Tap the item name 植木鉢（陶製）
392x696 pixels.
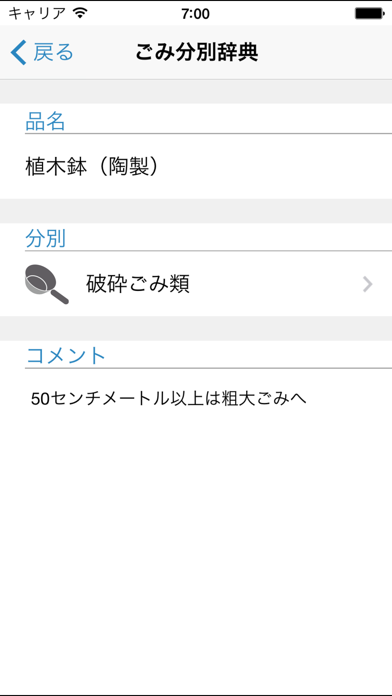click(x=91, y=167)
